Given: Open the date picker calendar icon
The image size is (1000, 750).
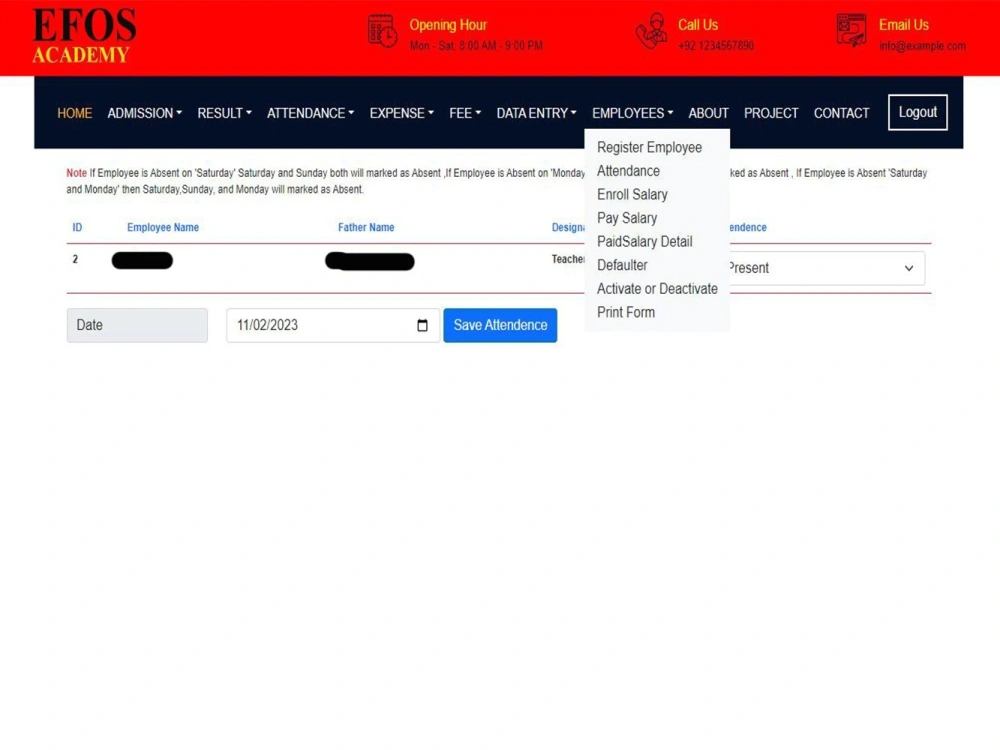Looking at the screenshot, I should (x=422, y=325).
